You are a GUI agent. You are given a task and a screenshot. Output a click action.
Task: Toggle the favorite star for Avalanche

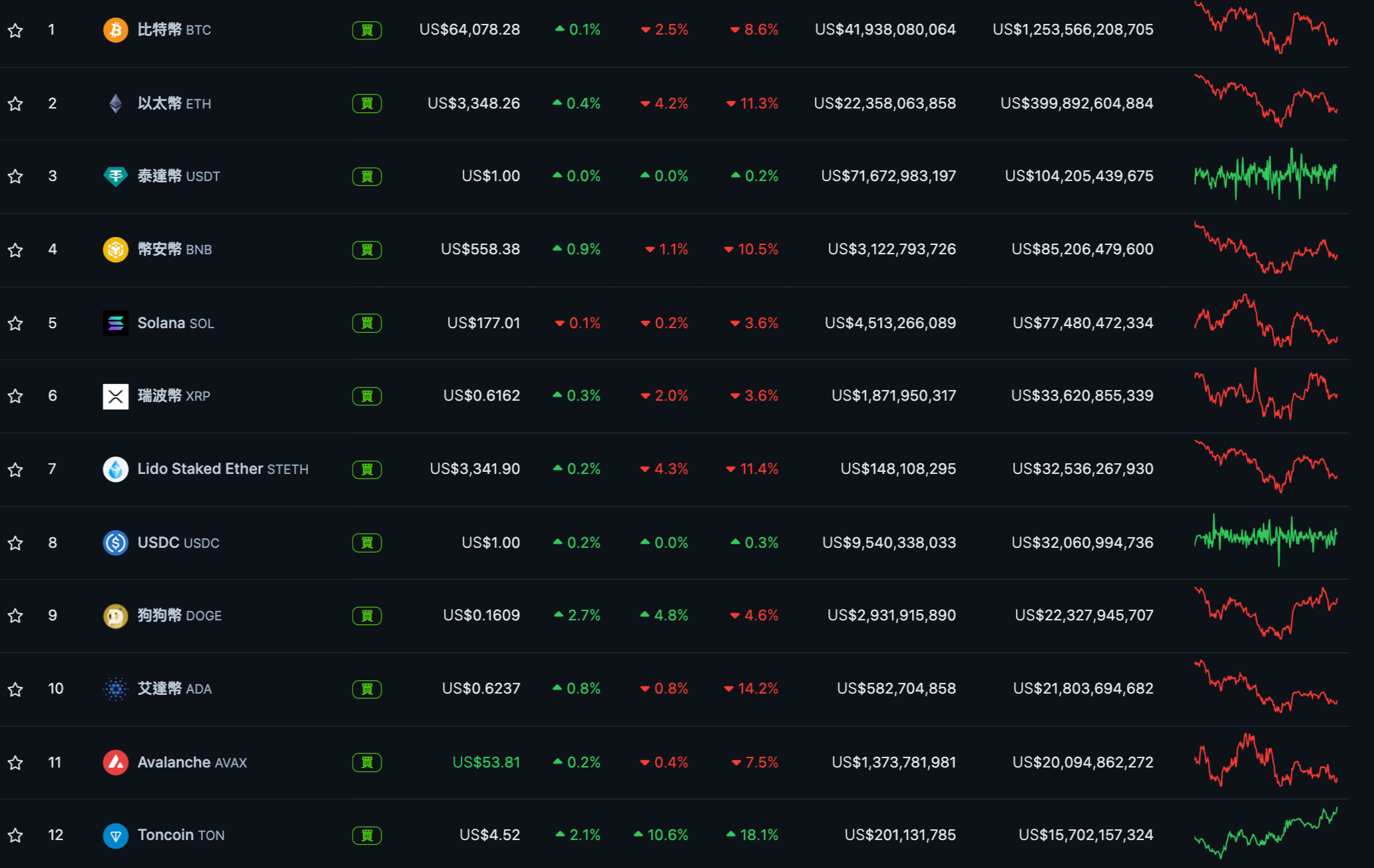coord(15,763)
